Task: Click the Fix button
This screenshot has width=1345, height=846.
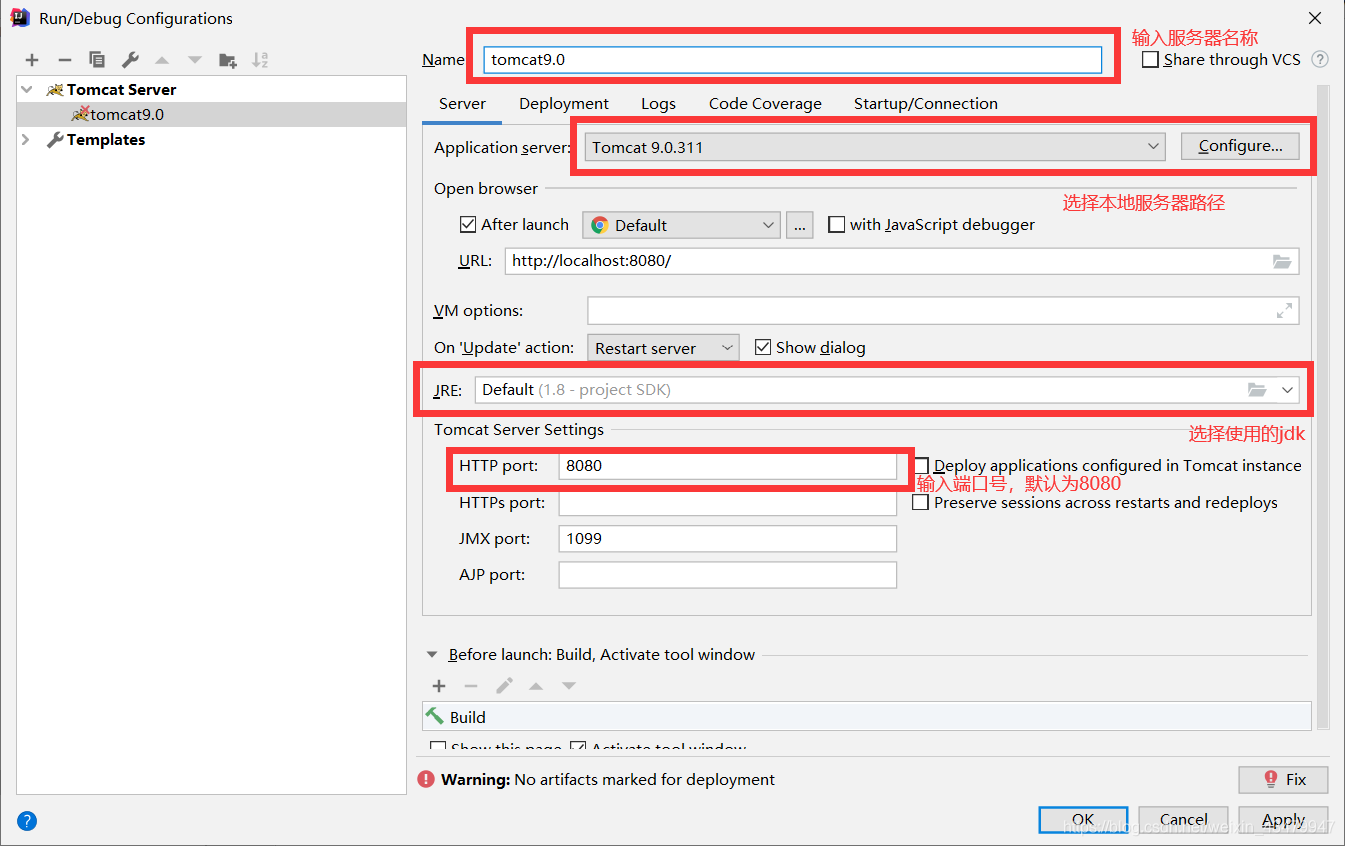Action: coord(1284,779)
